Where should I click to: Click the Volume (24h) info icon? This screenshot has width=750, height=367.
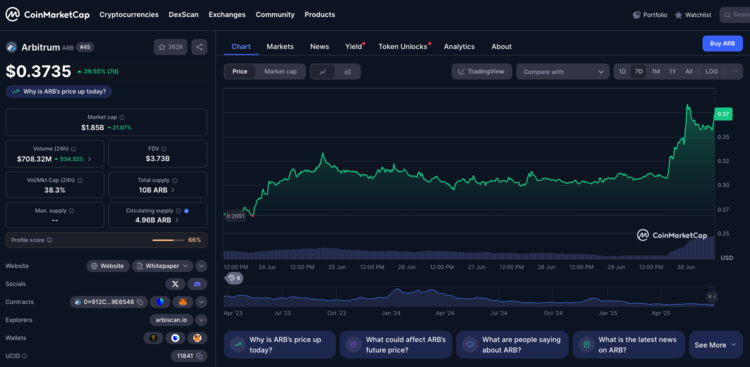73,149
